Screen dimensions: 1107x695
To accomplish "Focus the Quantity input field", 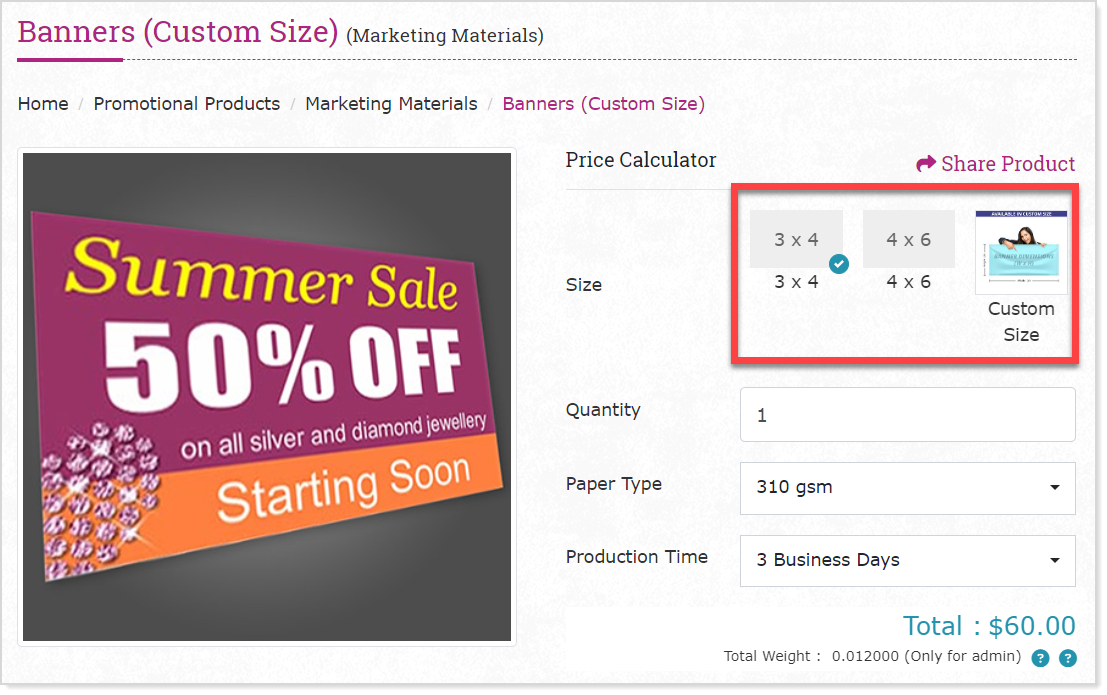I will 907,415.
